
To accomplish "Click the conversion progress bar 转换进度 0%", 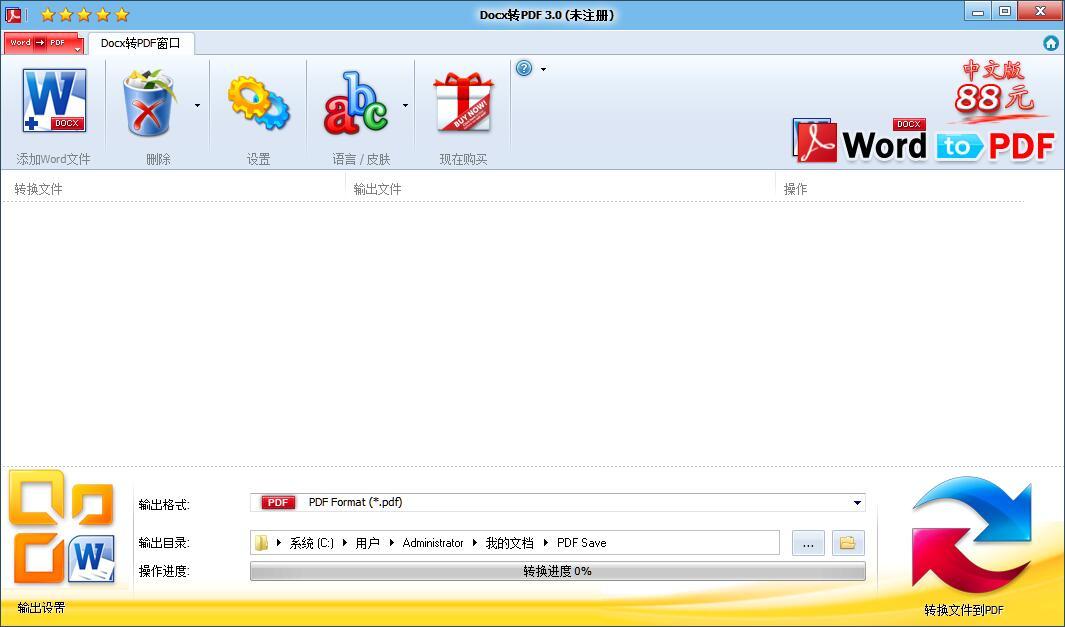I will (x=558, y=571).
